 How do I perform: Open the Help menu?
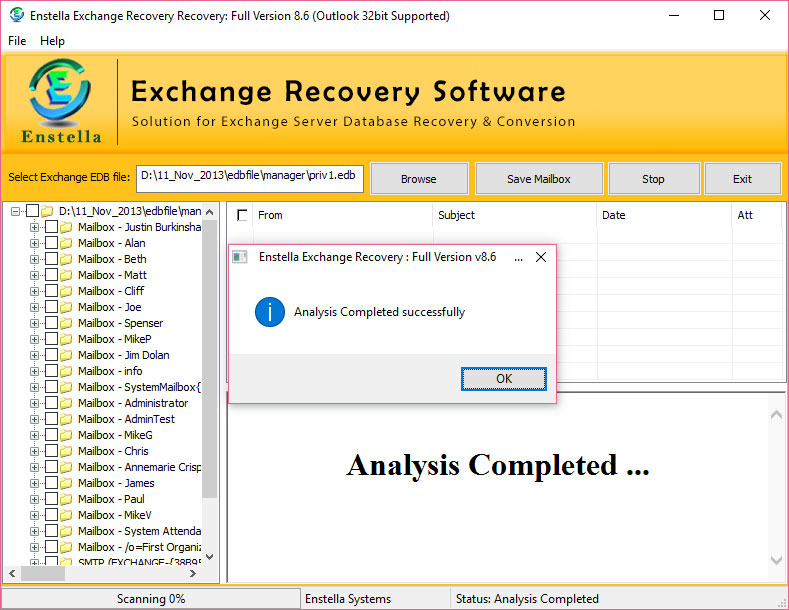pyautogui.click(x=52, y=41)
